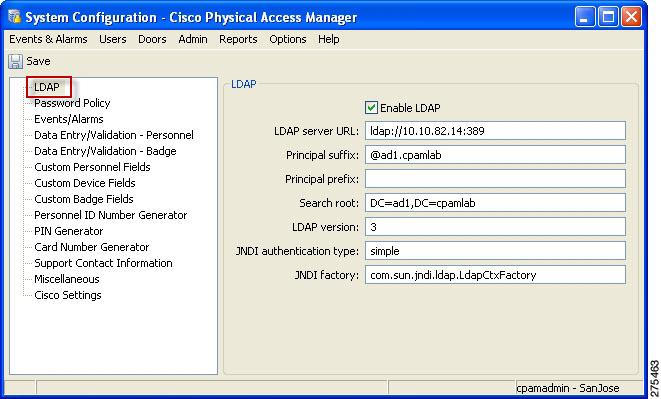Click the empty Principal prefix field

[495, 179]
